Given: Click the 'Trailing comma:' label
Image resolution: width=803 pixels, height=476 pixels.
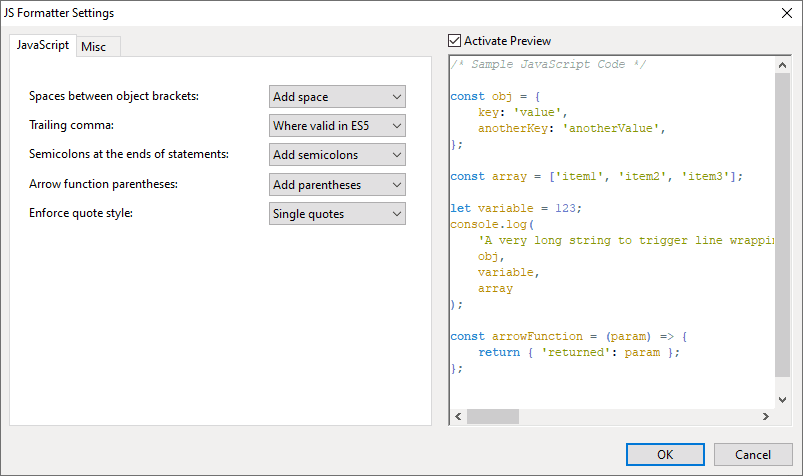Looking at the screenshot, I should pos(71,126).
